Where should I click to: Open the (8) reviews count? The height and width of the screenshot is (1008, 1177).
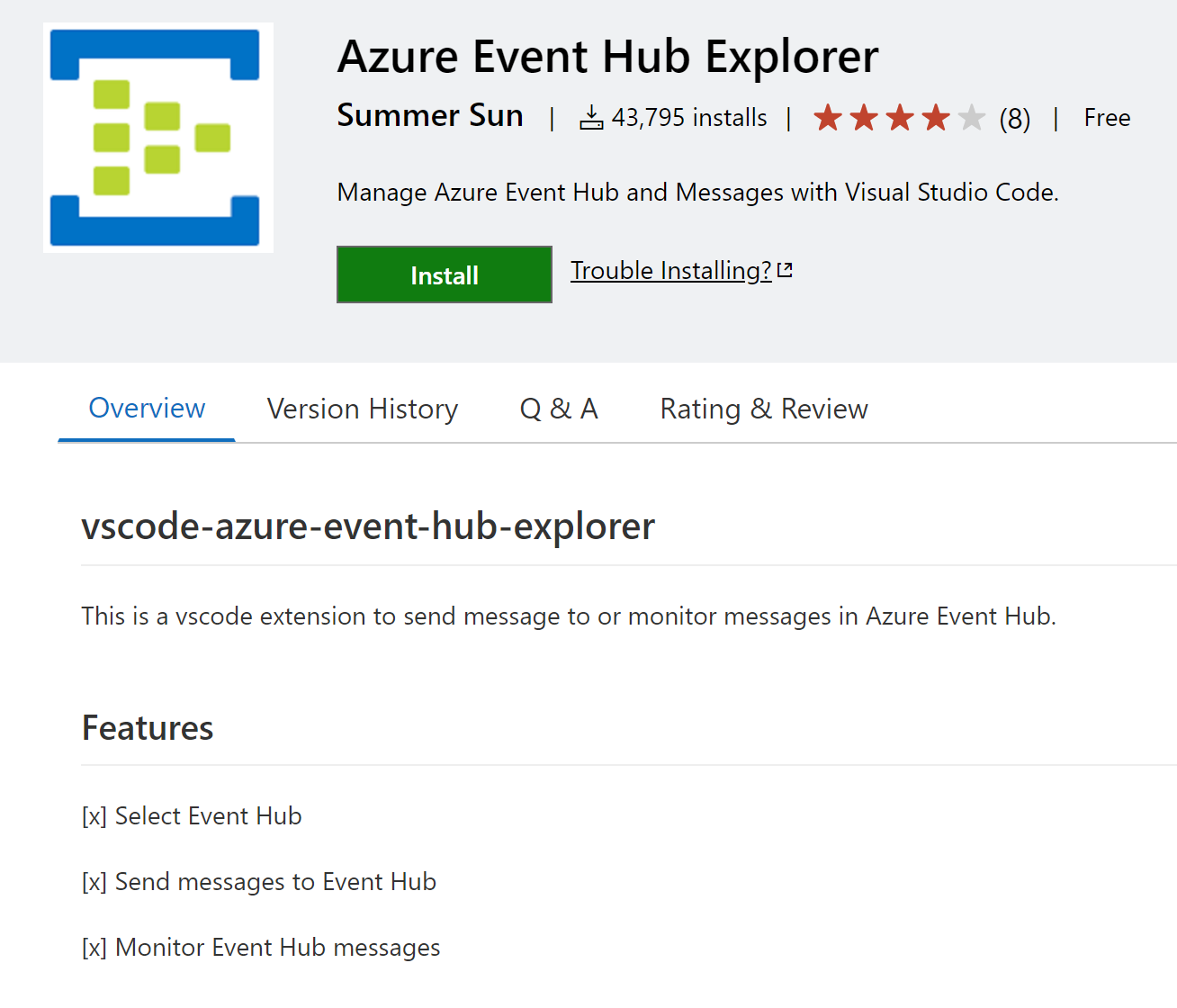click(1014, 118)
